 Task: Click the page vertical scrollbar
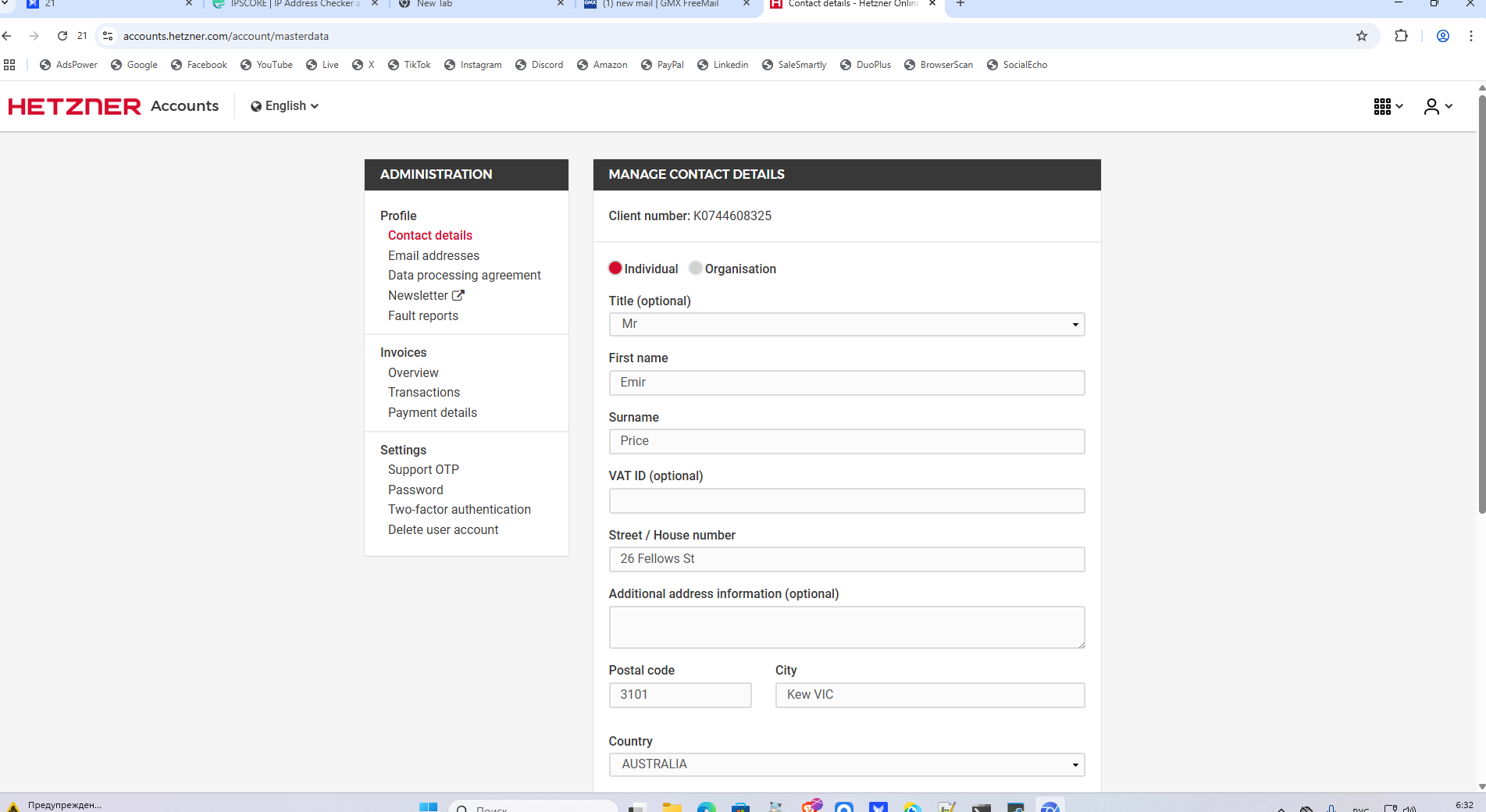pos(1481,312)
